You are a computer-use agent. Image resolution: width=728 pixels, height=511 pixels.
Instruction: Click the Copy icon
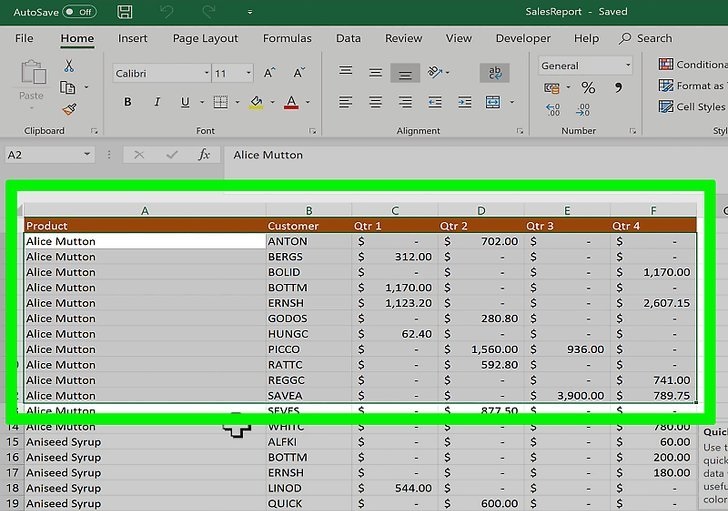click(68, 87)
